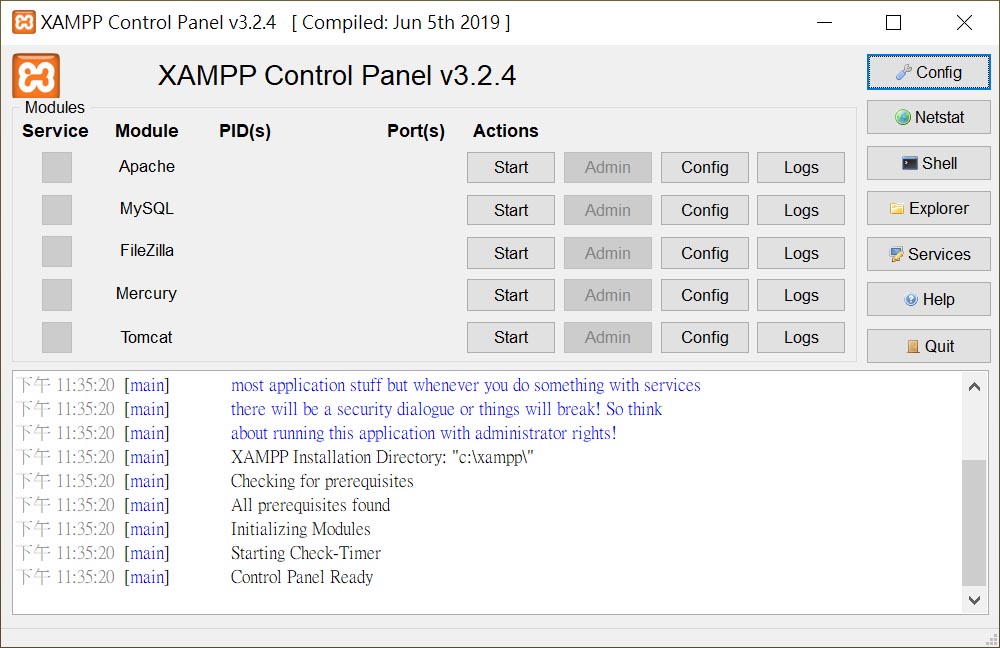Start the MySQL module
The width and height of the screenshot is (1000, 648).
click(510, 211)
